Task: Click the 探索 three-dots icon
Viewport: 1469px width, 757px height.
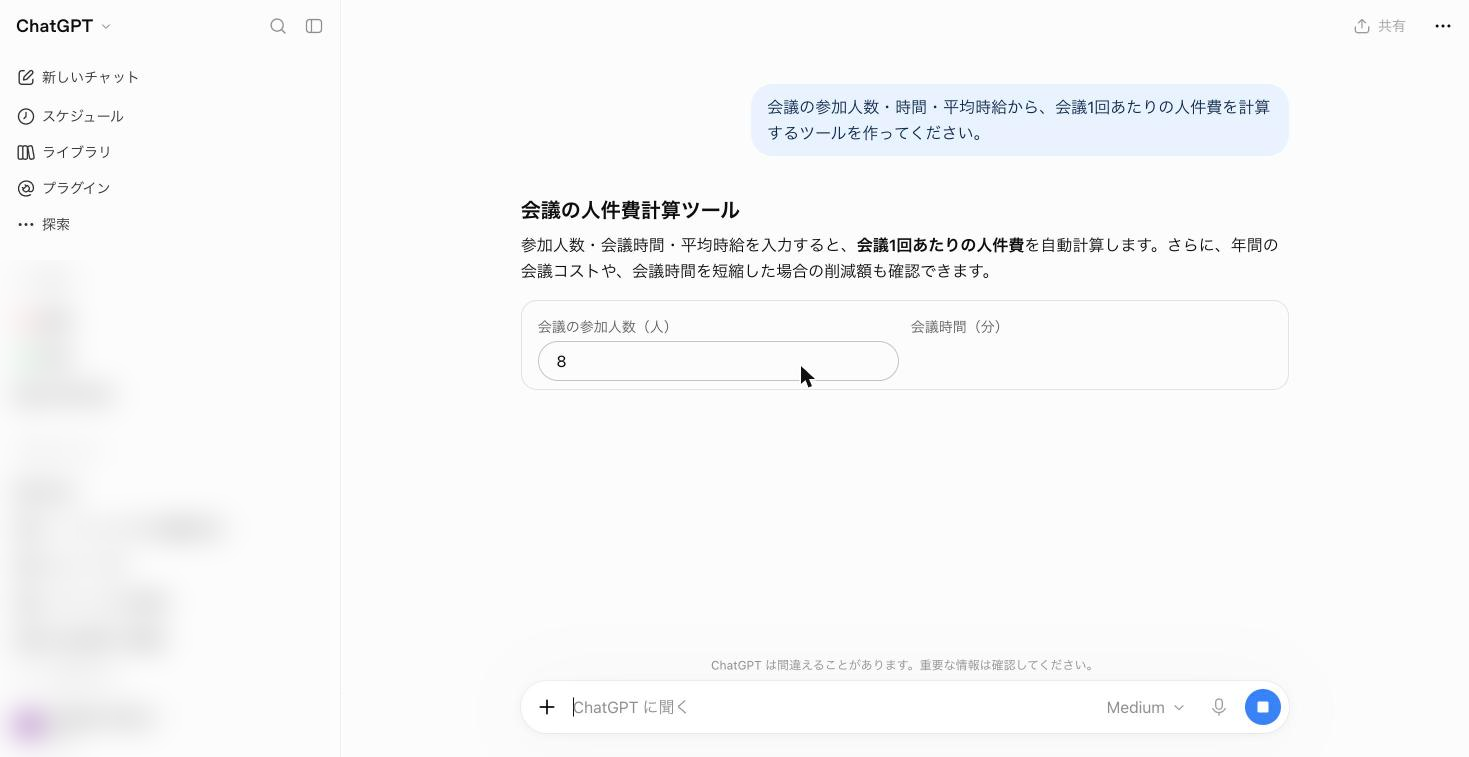Action: pyautogui.click(x=26, y=225)
